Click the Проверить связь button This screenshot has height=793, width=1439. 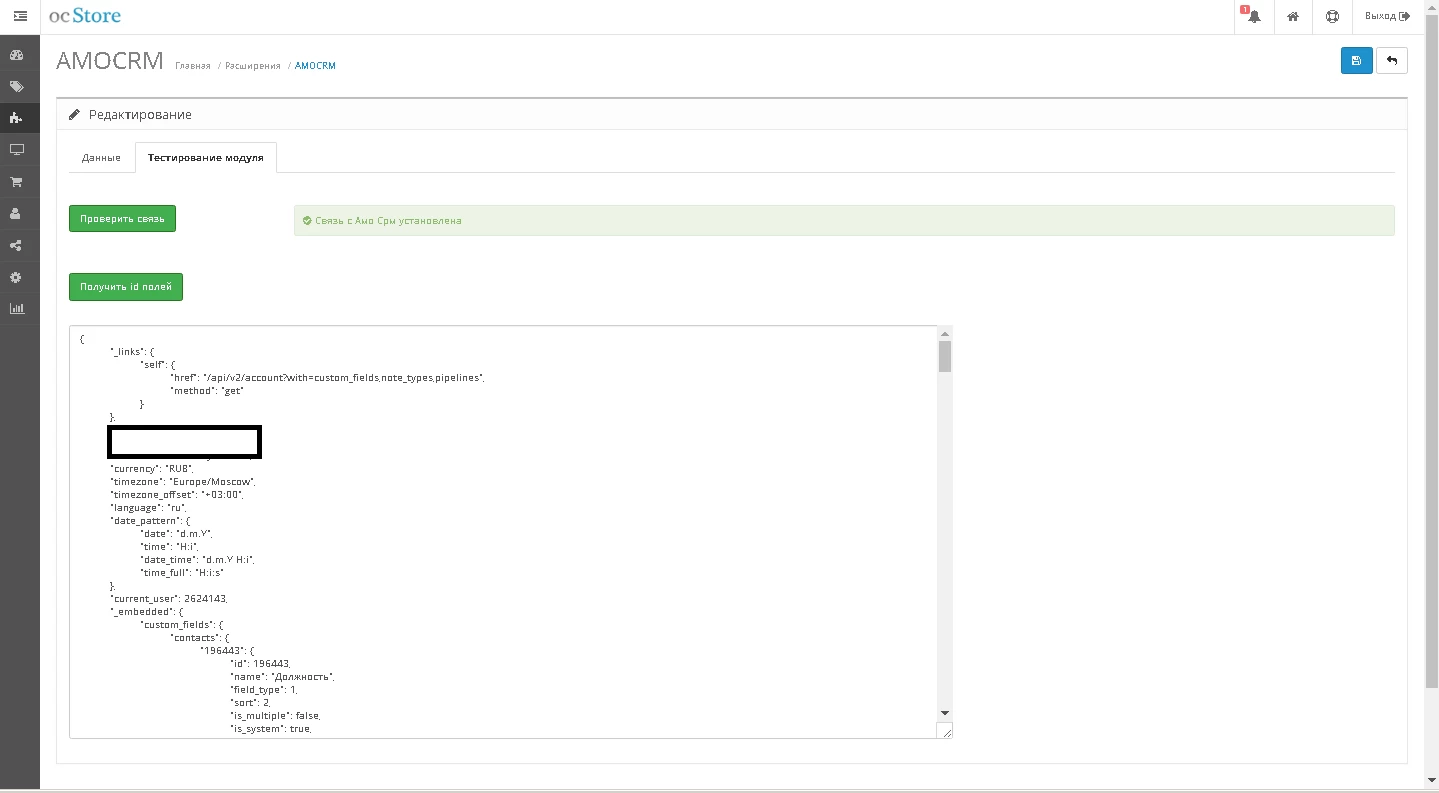122,218
